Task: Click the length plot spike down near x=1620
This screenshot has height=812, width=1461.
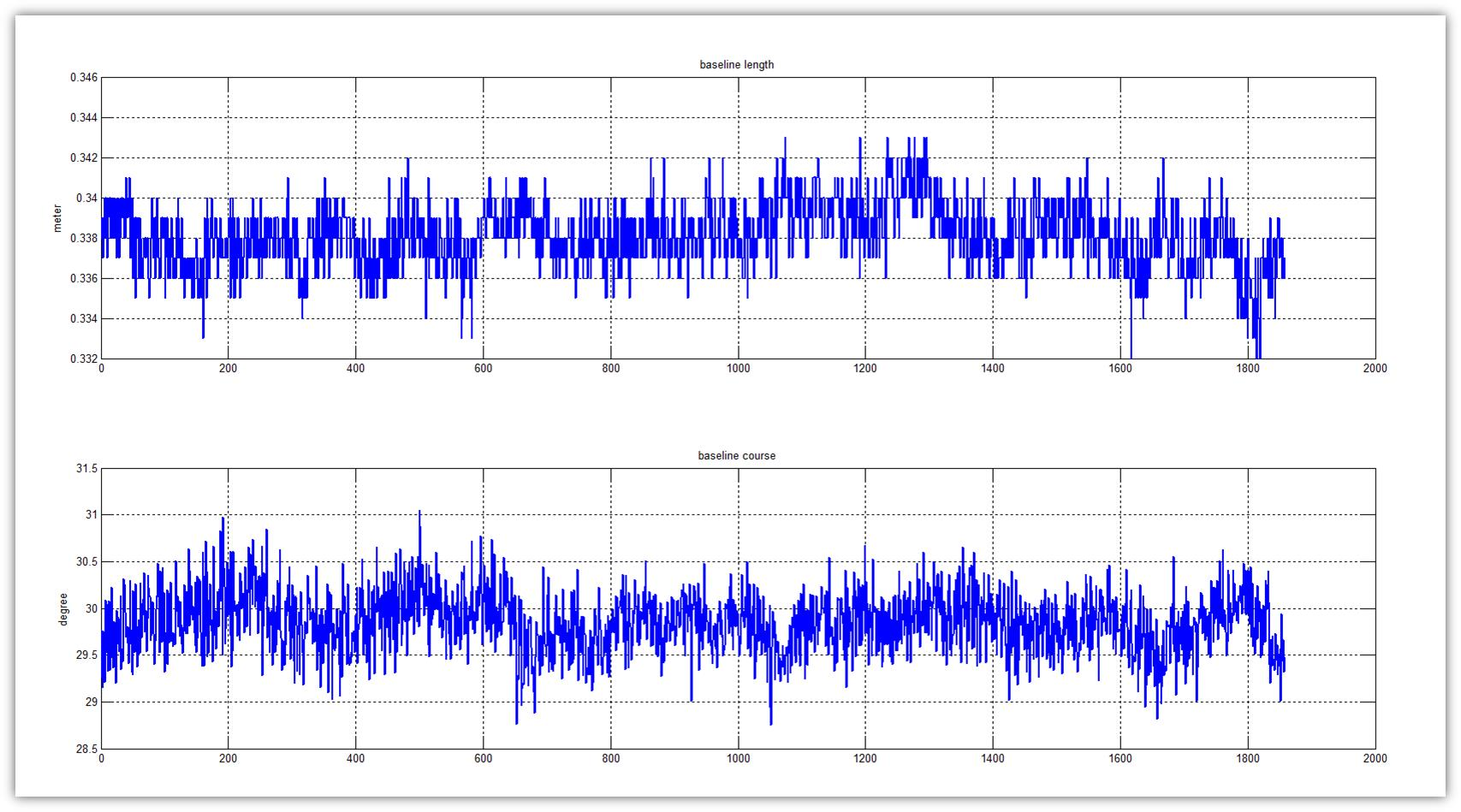Action: pos(1131,353)
